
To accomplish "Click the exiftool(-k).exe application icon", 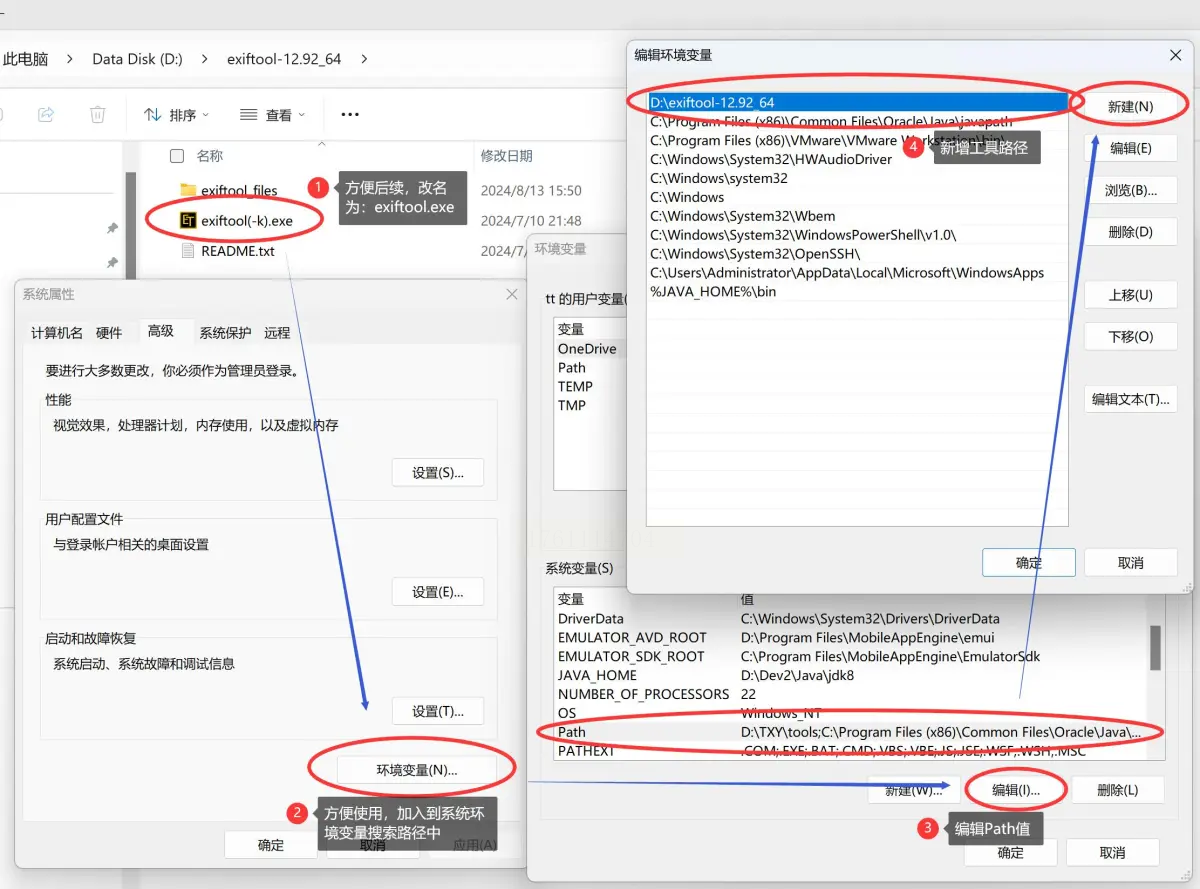I will point(188,220).
